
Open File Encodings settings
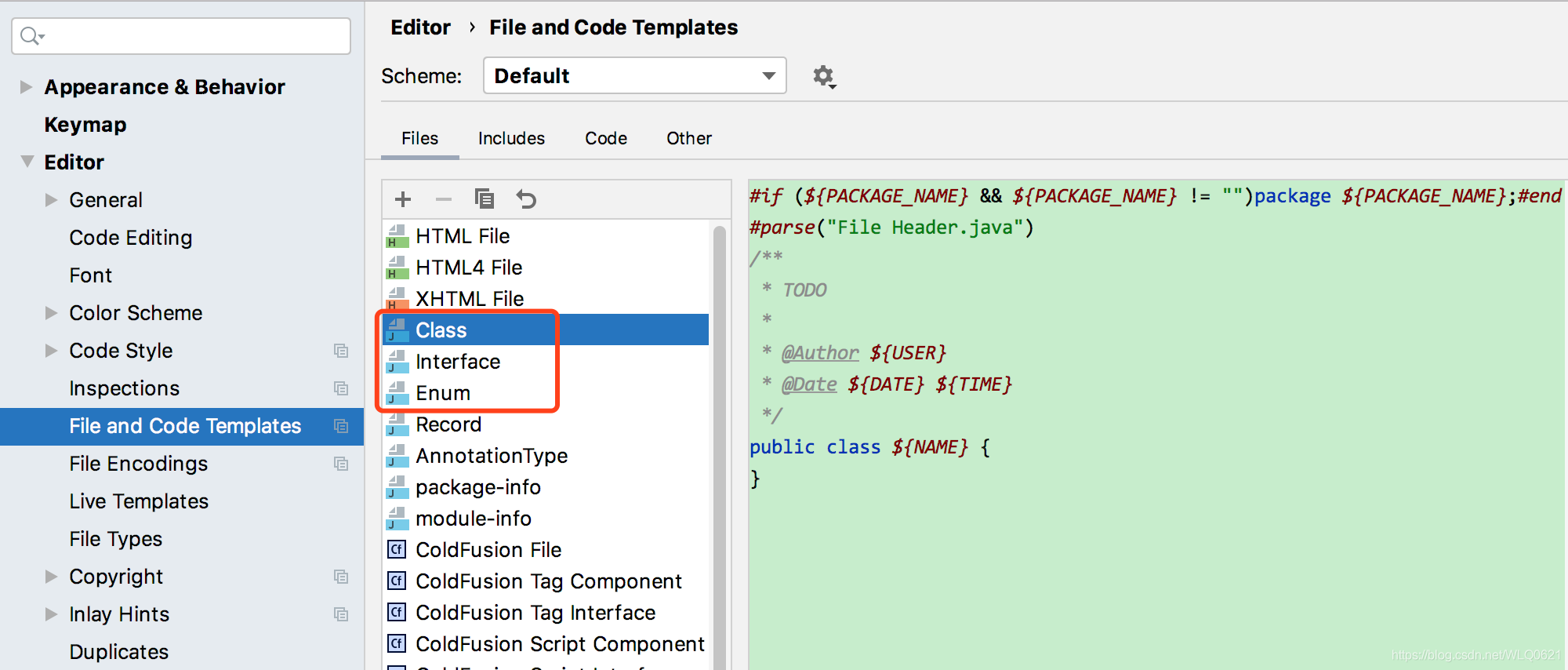click(x=139, y=464)
